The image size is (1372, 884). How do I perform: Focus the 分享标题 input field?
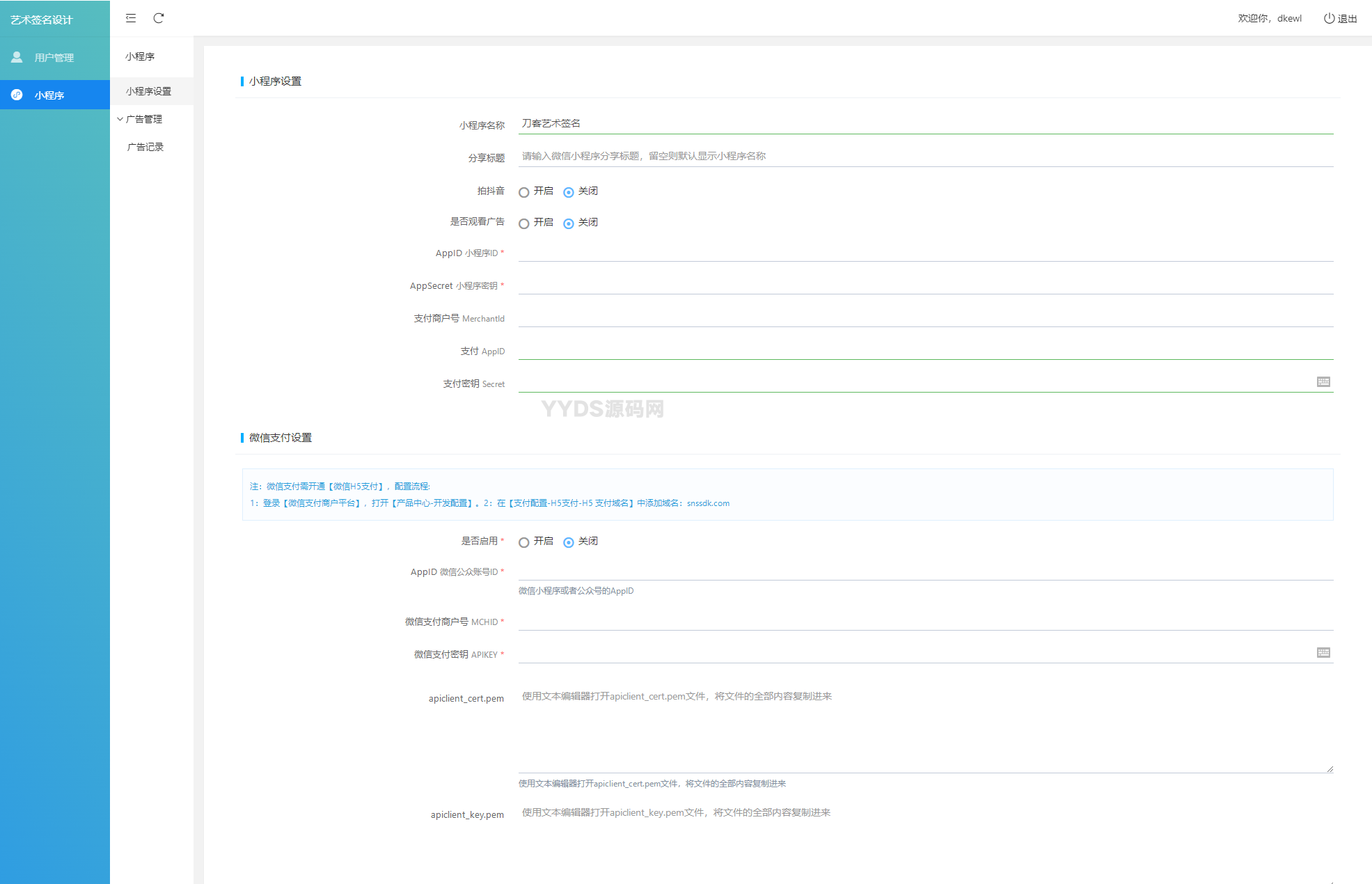(x=924, y=156)
